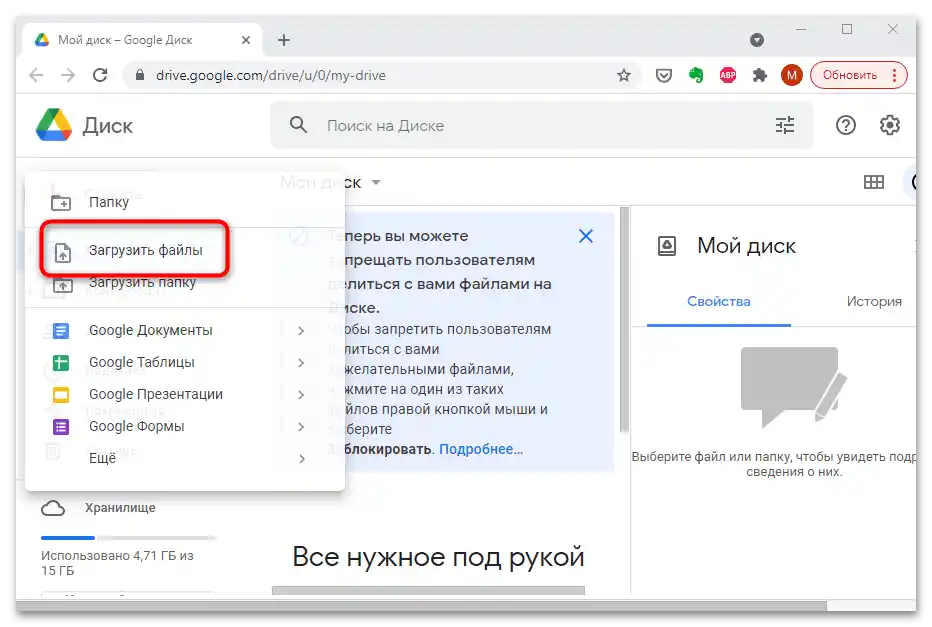Open a new browser tab
Screen dimensions: 932x627
coord(284,40)
